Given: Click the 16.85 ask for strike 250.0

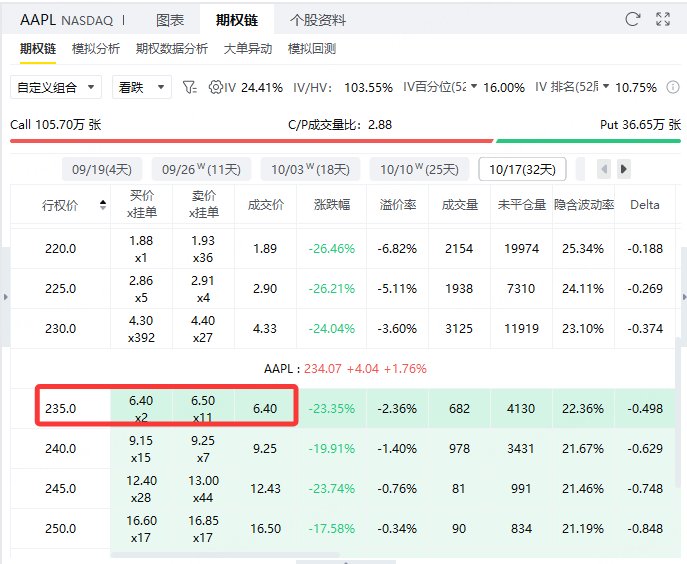Looking at the screenshot, I should click(203, 520).
